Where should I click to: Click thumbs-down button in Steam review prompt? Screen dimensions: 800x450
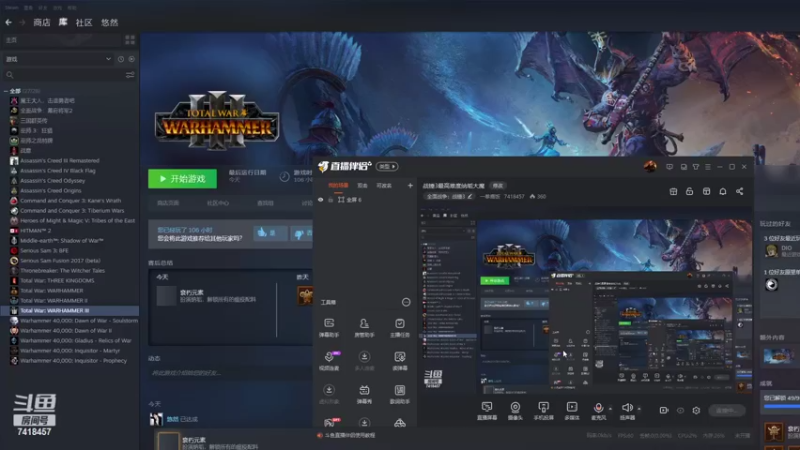point(302,234)
